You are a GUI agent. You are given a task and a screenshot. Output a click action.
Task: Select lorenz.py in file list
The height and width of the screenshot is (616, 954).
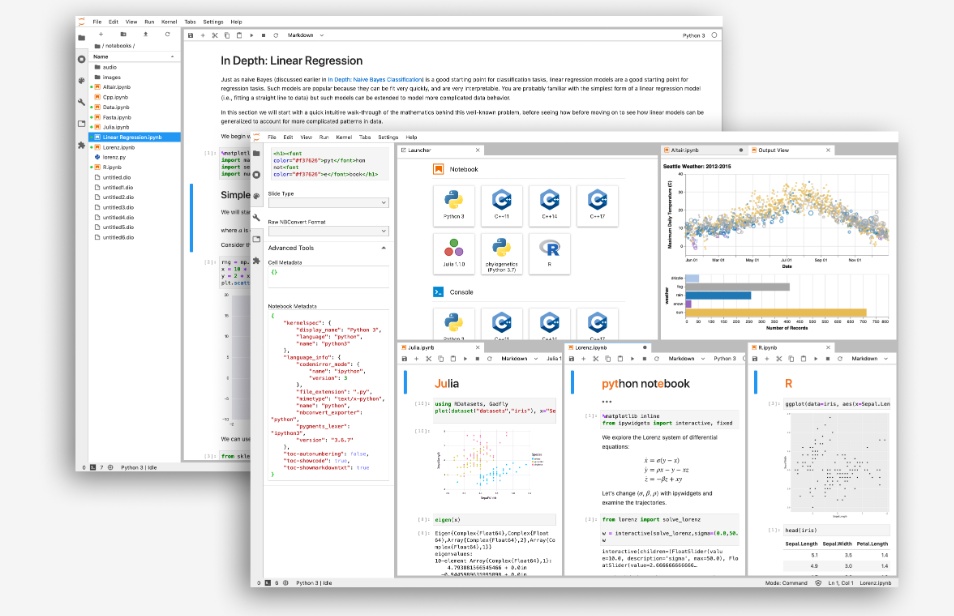[134, 157]
